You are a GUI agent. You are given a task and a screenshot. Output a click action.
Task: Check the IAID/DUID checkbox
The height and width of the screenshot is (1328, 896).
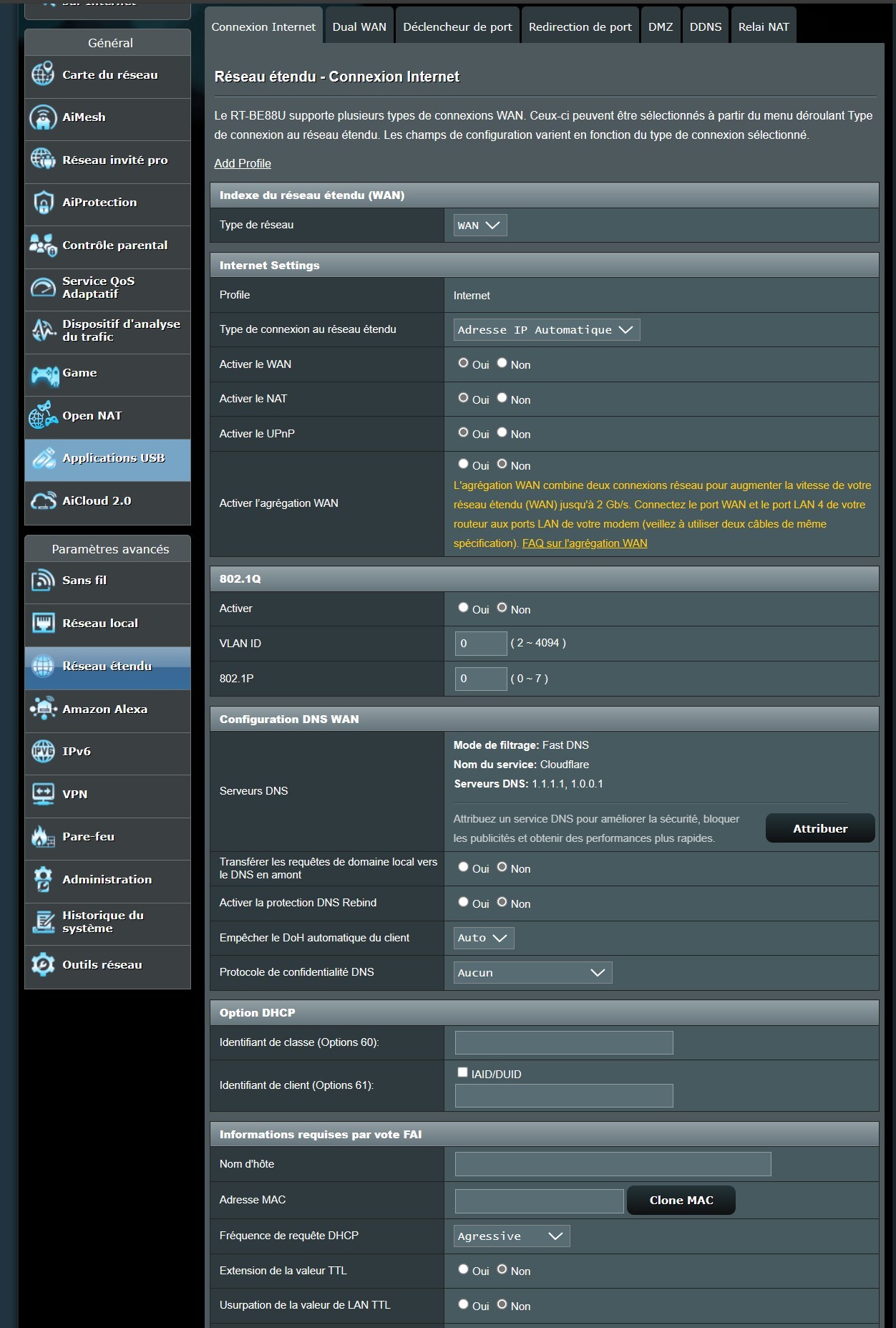pos(462,1072)
